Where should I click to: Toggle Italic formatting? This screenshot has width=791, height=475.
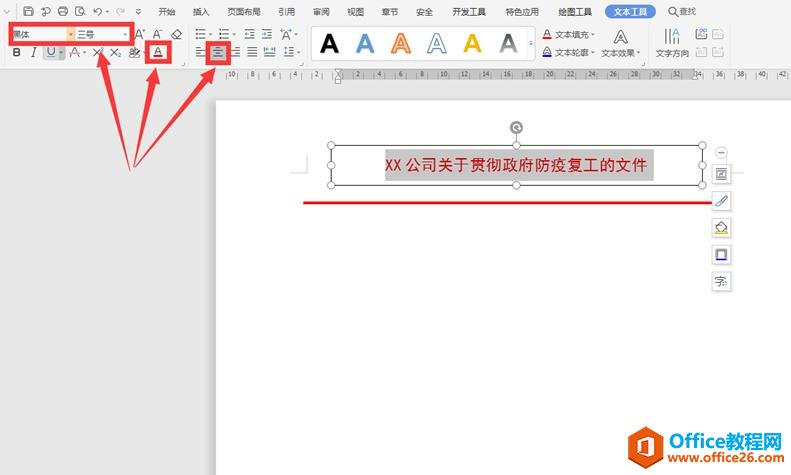click(33, 52)
